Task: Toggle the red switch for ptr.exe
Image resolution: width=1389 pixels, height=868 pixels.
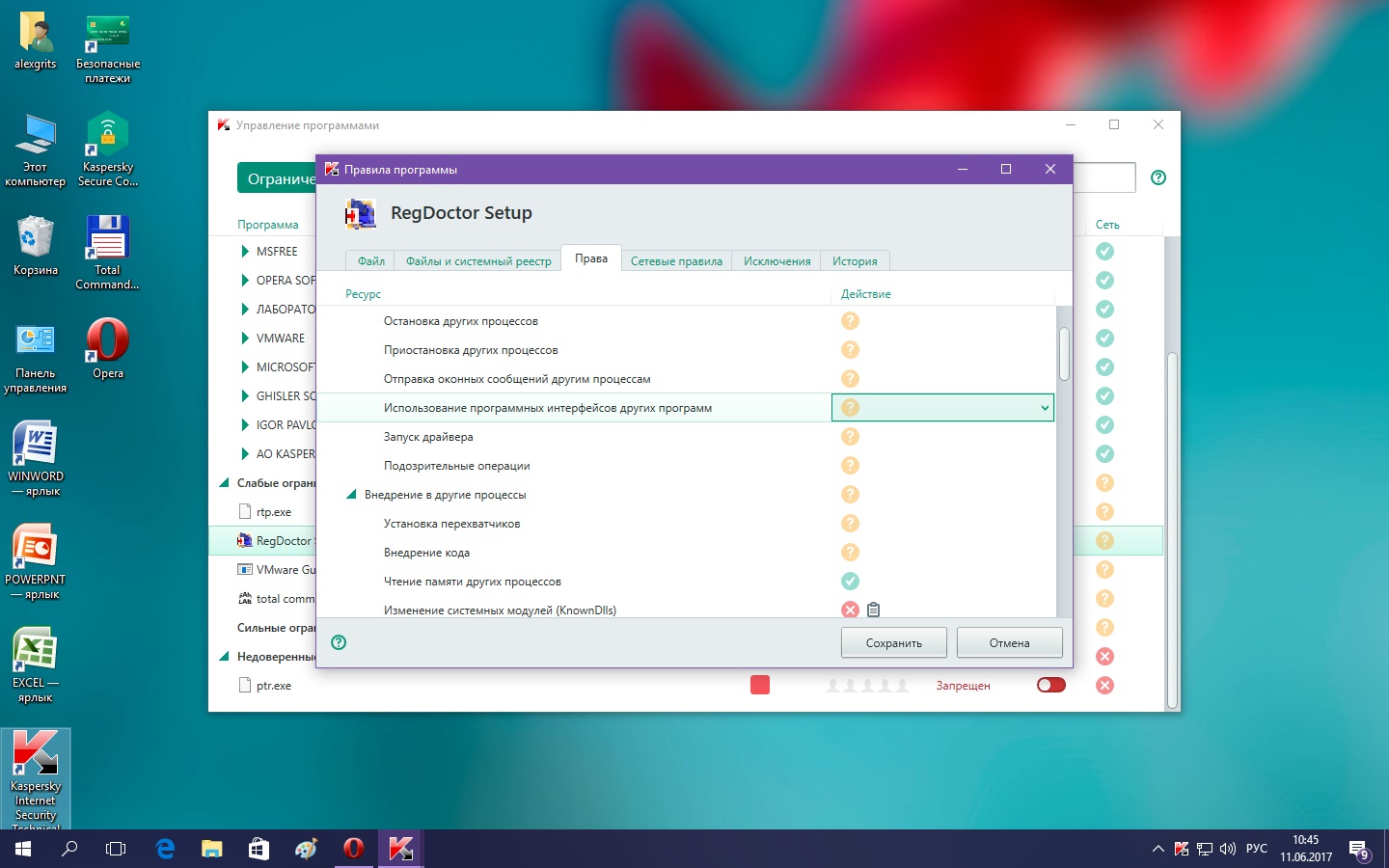Action: click(x=1050, y=685)
